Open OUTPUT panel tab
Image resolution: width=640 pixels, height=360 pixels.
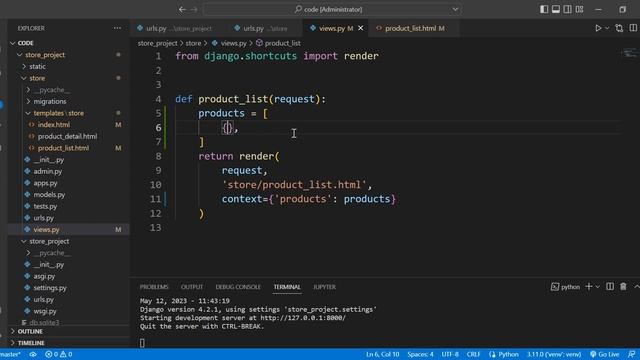point(192,287)
